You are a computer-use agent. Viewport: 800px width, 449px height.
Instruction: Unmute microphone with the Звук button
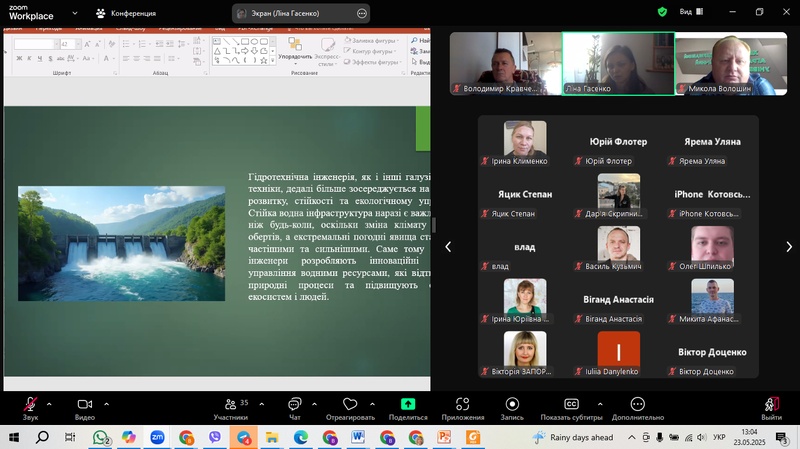pos(30,409)
